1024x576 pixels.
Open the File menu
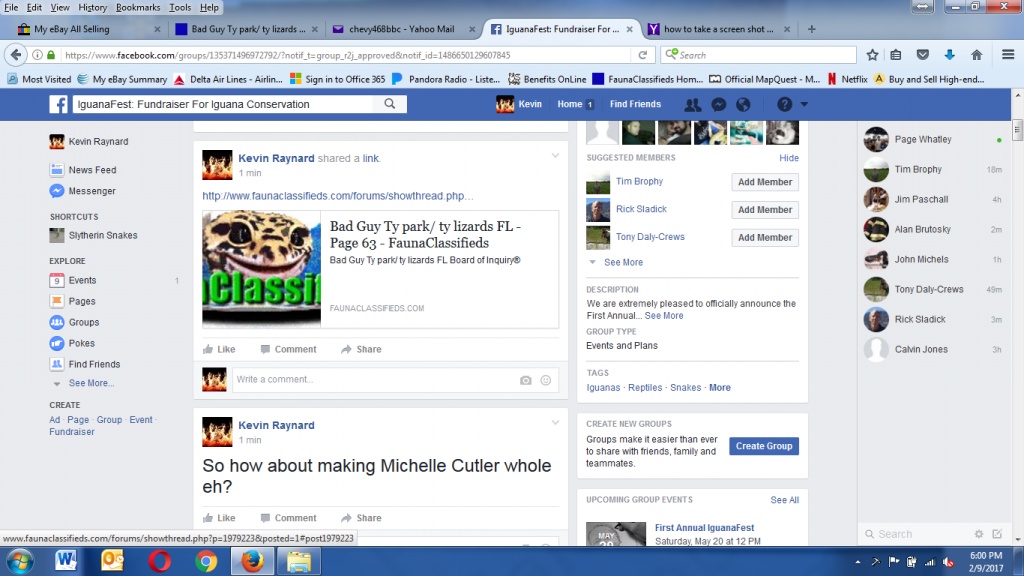click(11, 7)
